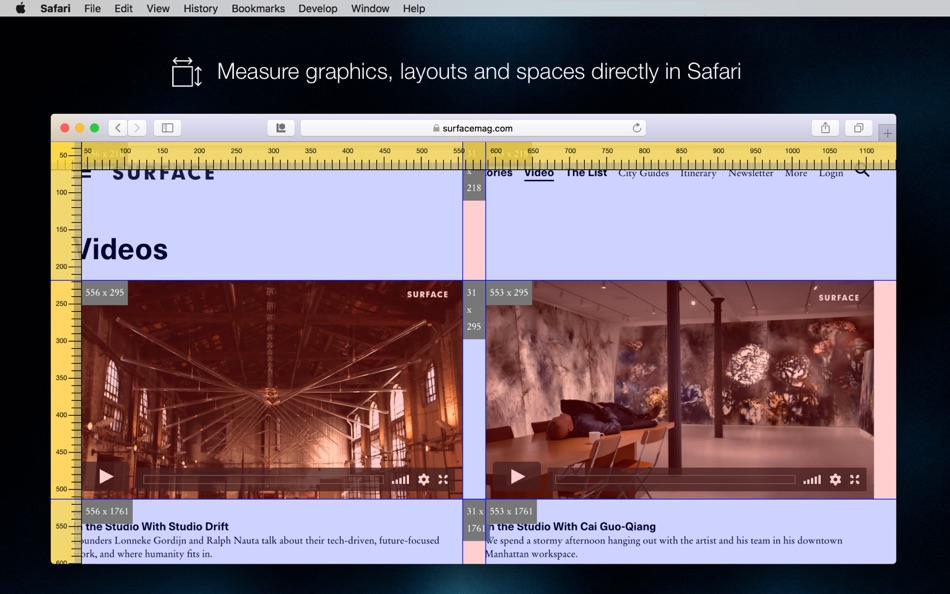This screenshot has width=950, height=594.
Task: Click the Studio Drift video progress bar
Action: coord(264,479)
